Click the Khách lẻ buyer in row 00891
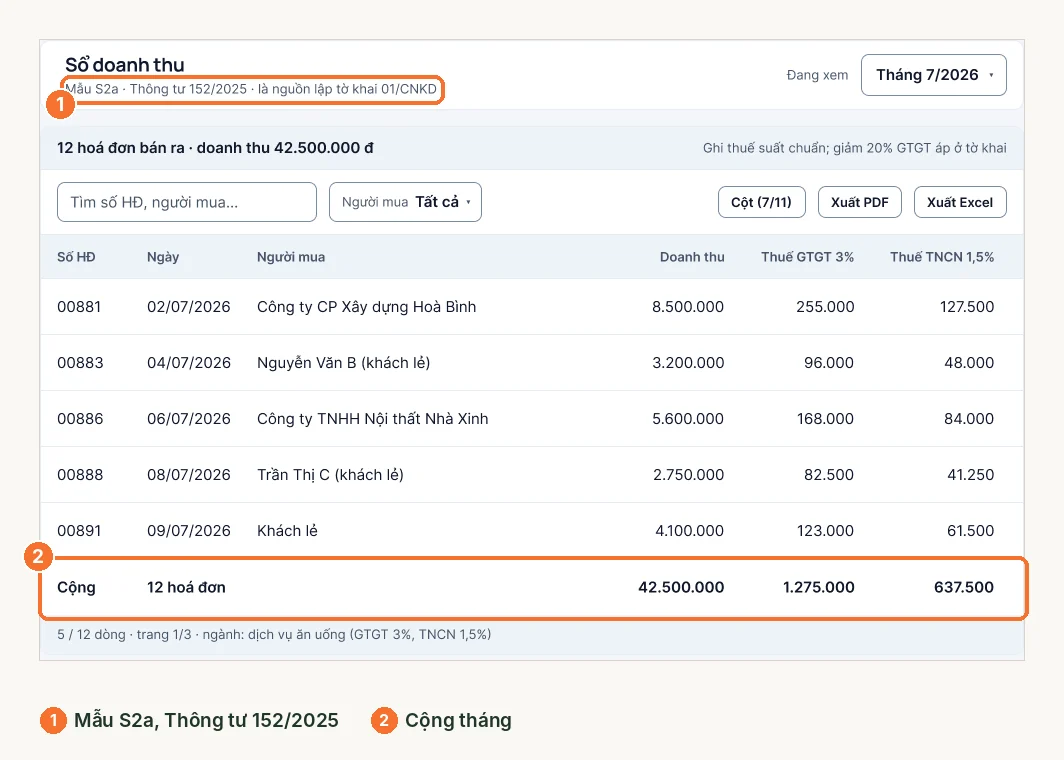The height and width of the screenshot is (760, 1064). click(x=287, y=531)
